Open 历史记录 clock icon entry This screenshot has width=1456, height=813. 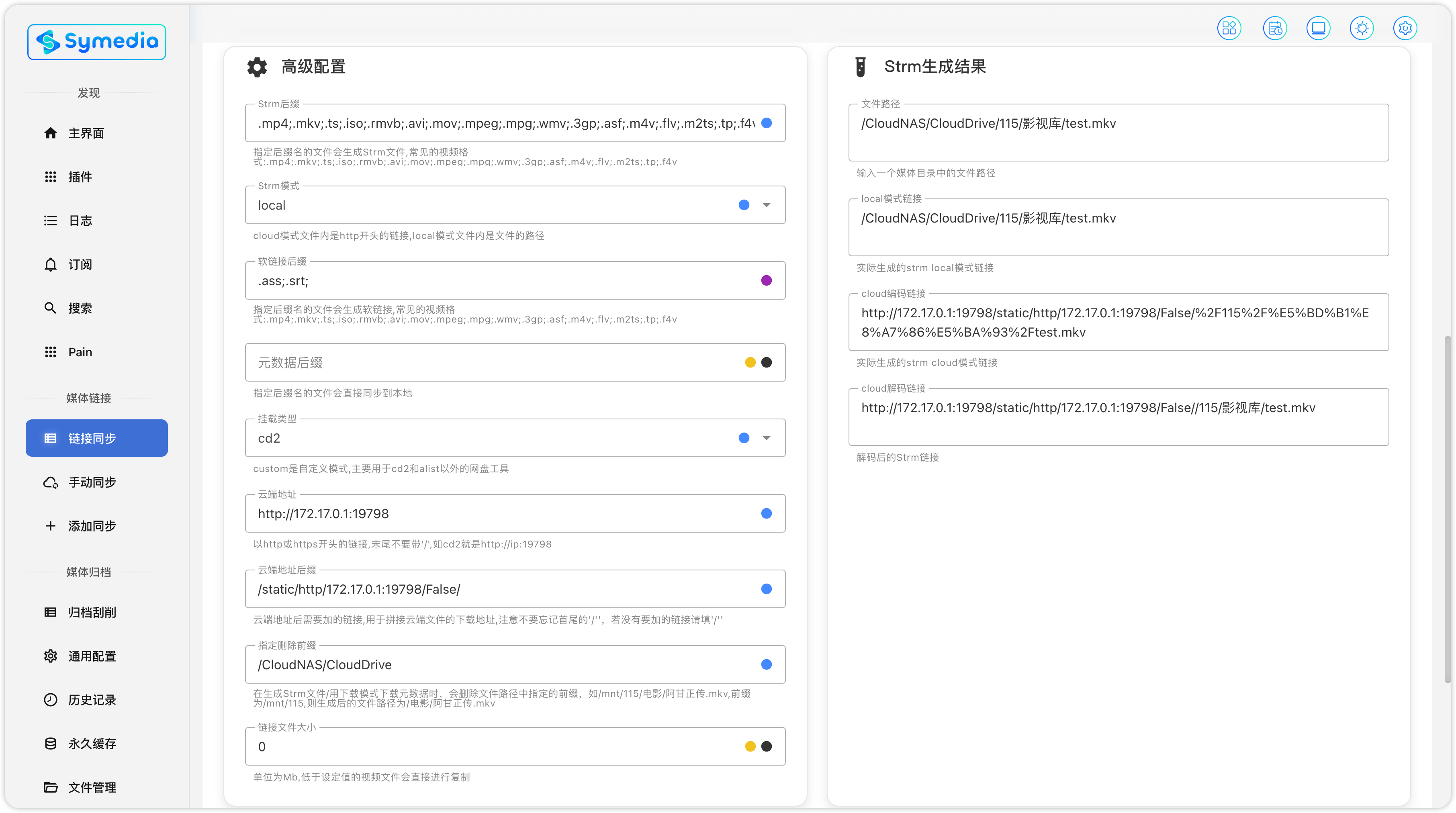92,700
